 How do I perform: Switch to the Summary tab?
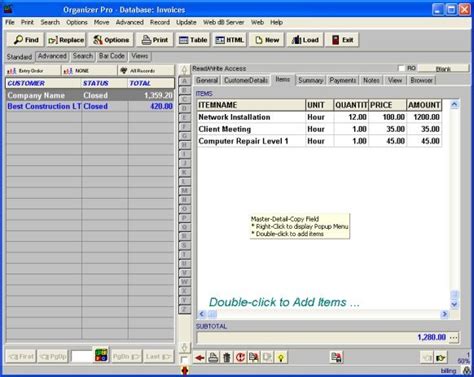(311, 80)
